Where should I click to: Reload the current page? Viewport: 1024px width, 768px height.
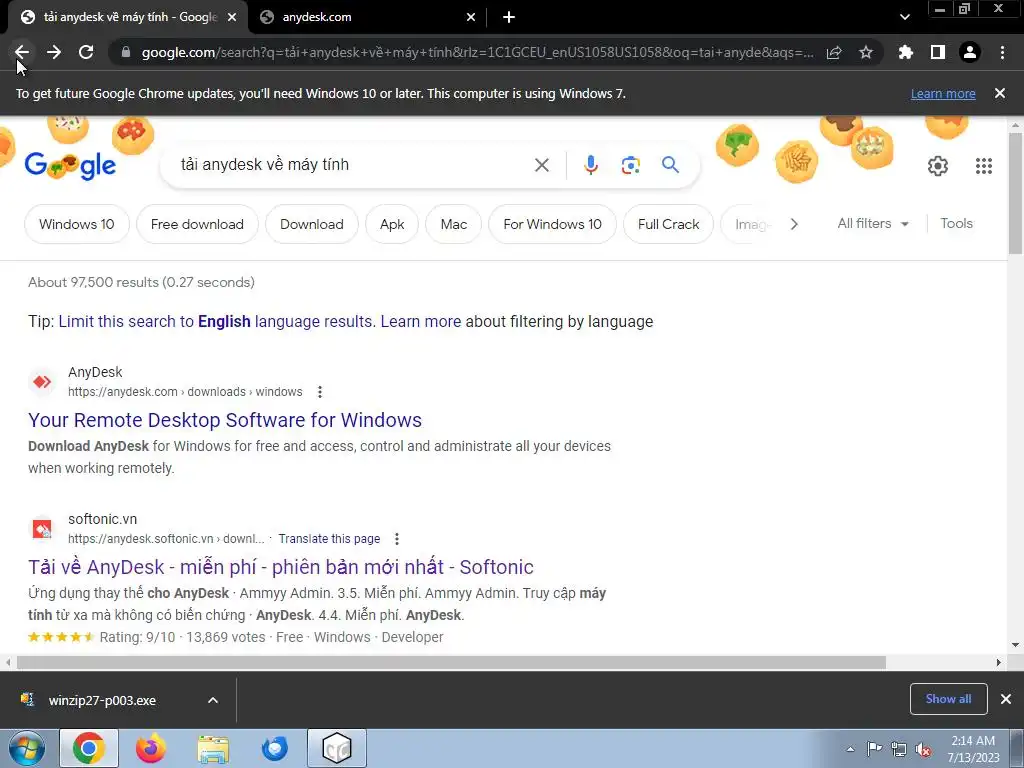(x=86, y=52)
